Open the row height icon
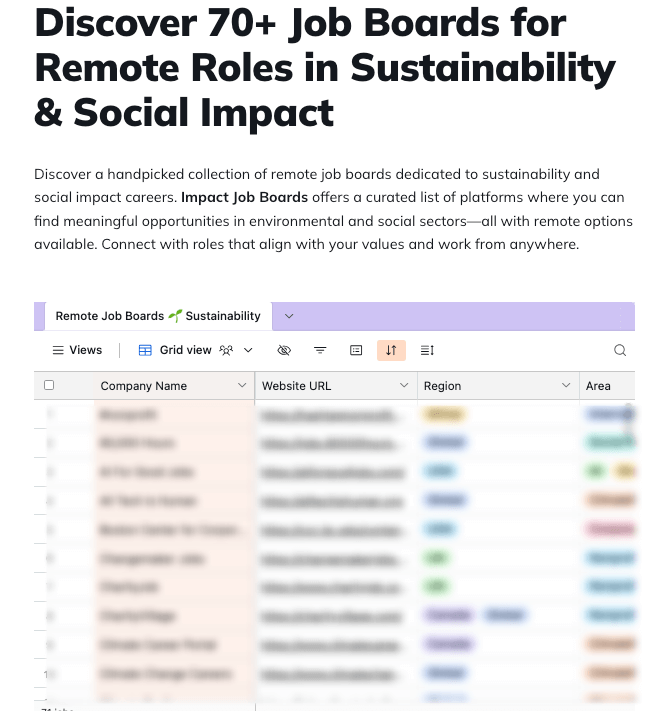 click(427, 350)
